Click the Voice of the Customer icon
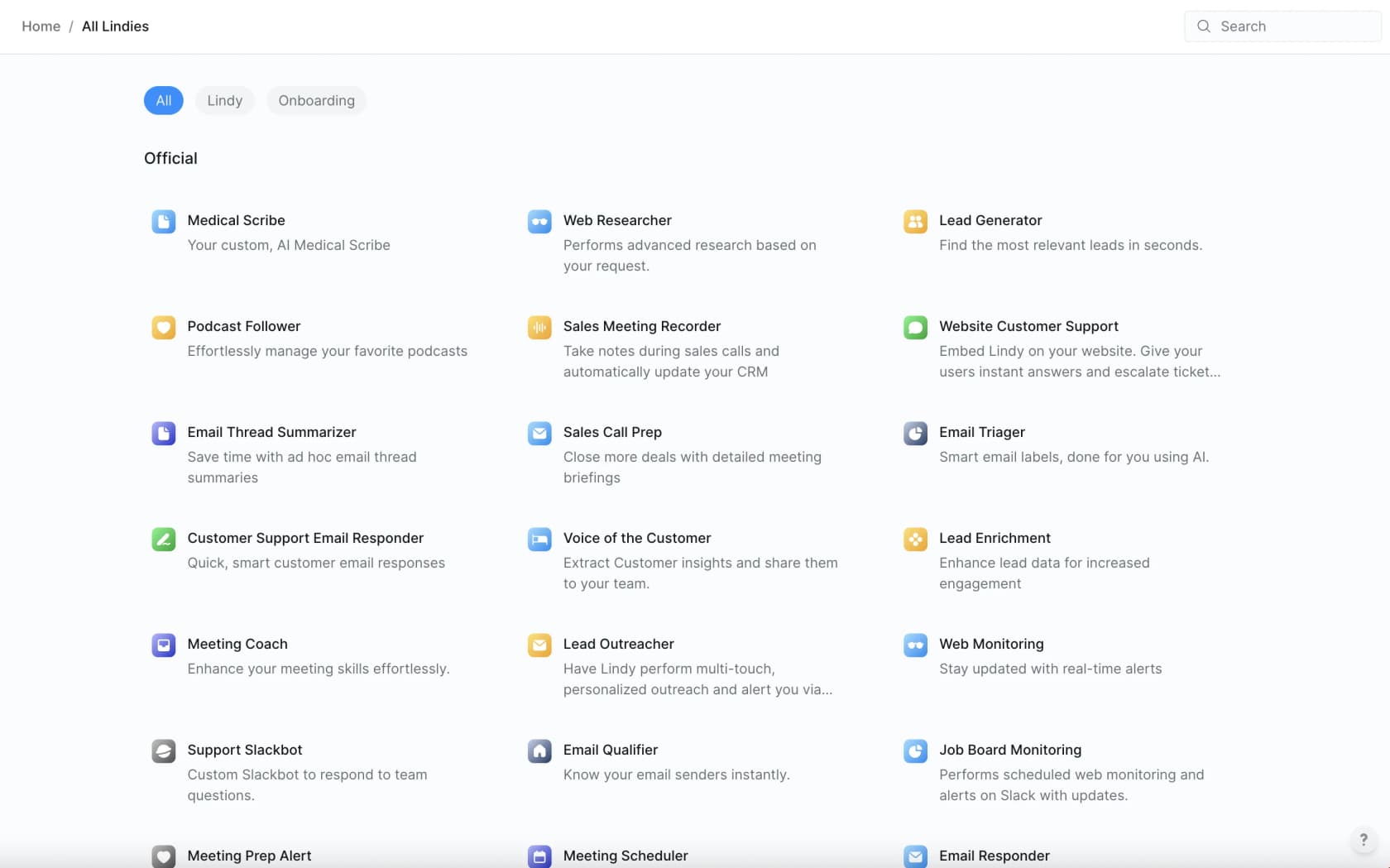The width and height of the screenshot is (1390, 868). point(539,539)
